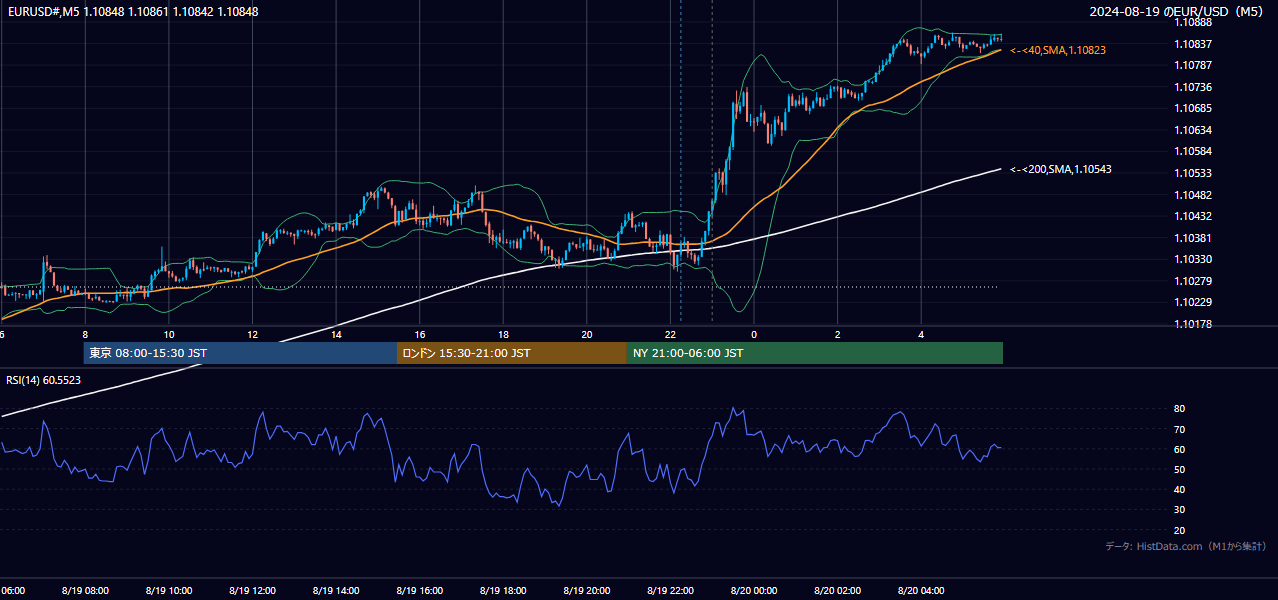This screenshot has width=1278, height=600.
Task: Click the 8/19 16:00 time label
Action: 419,591
